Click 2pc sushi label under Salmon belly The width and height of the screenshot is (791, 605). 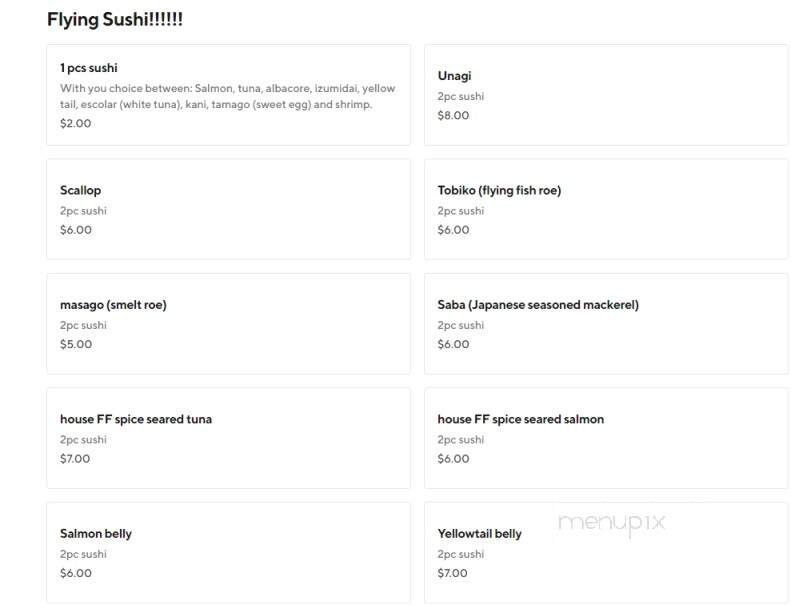[83, 554]
